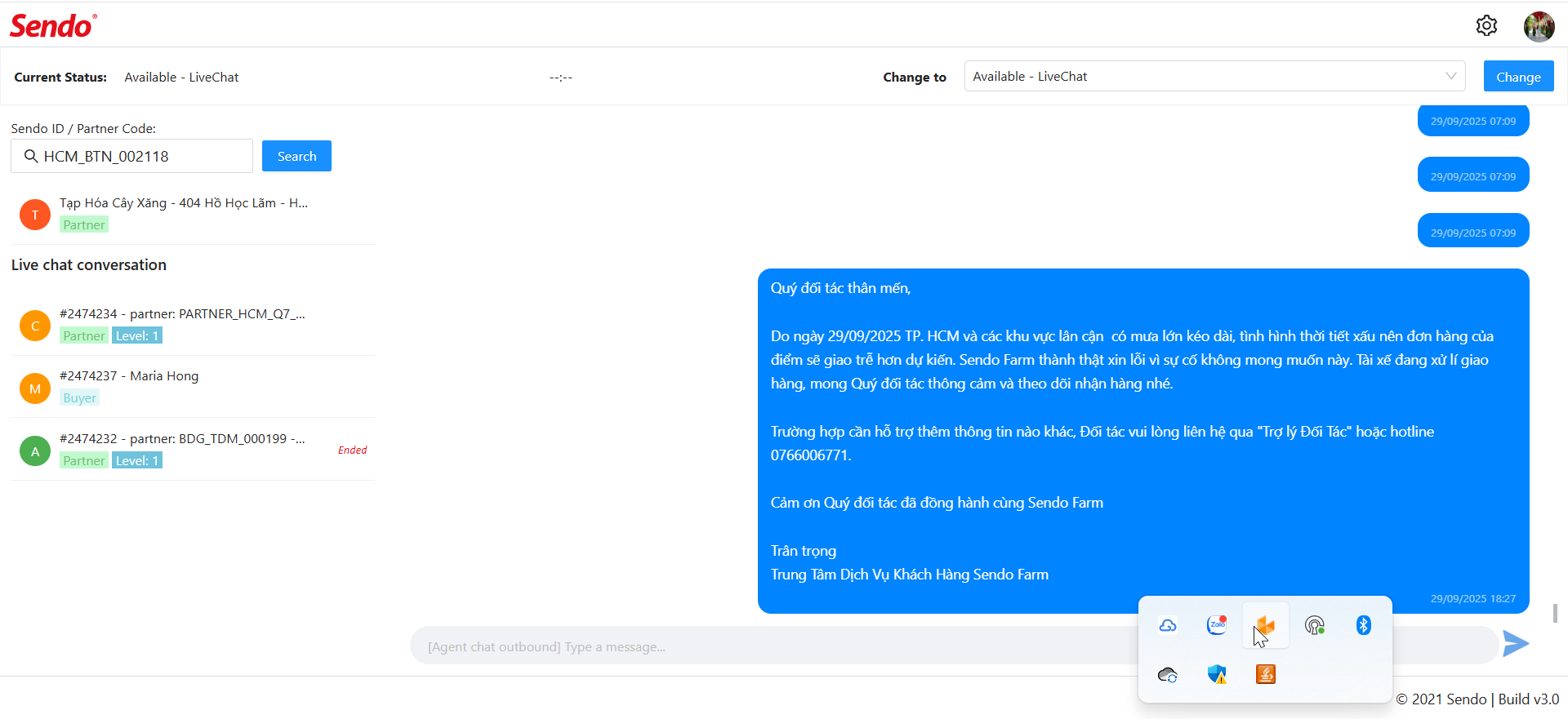Send the message with paper plane icon
The width and height of the screenshot is (1568, 719).
pos(1516,643)
